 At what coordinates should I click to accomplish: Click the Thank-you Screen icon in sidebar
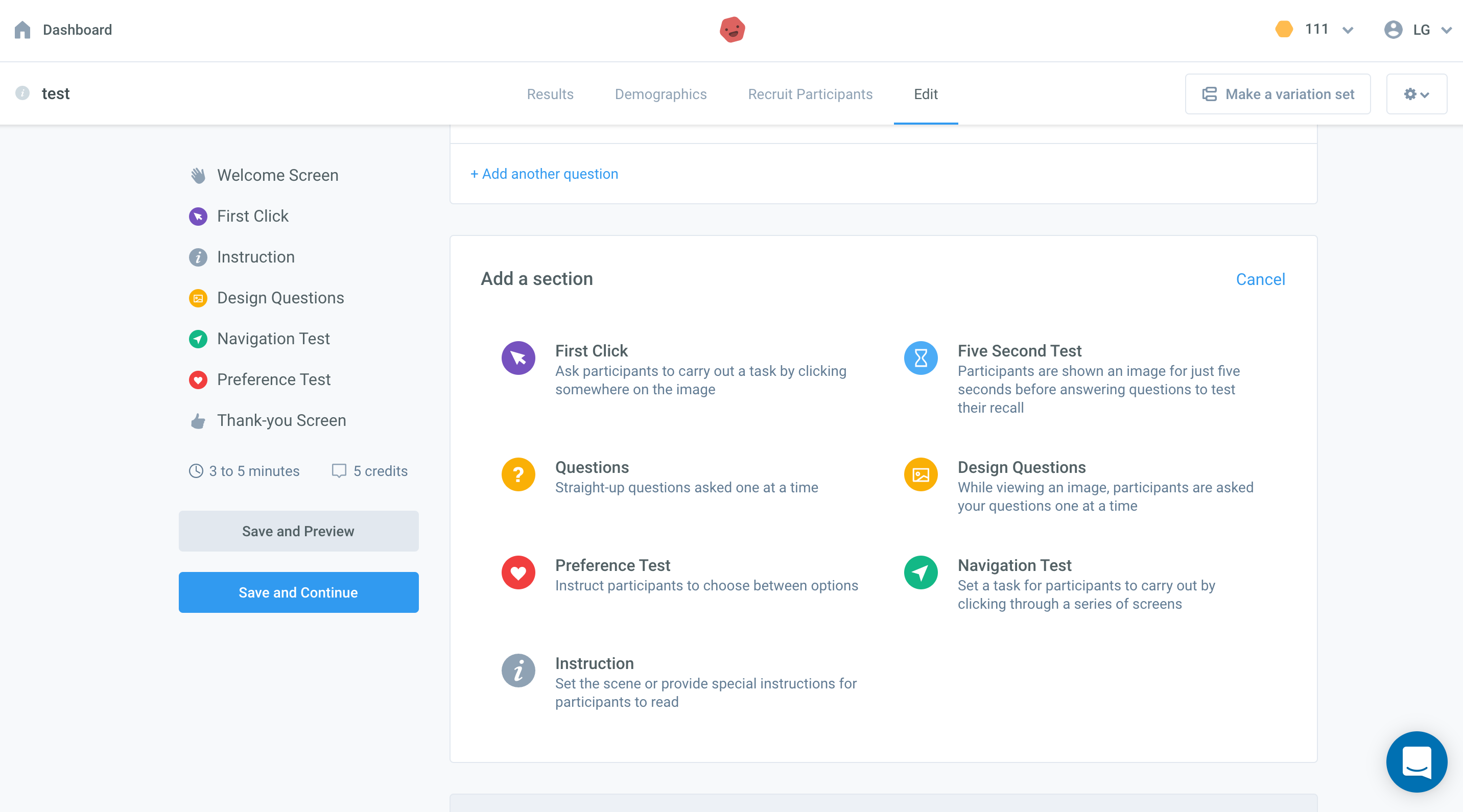click(198, 420)
